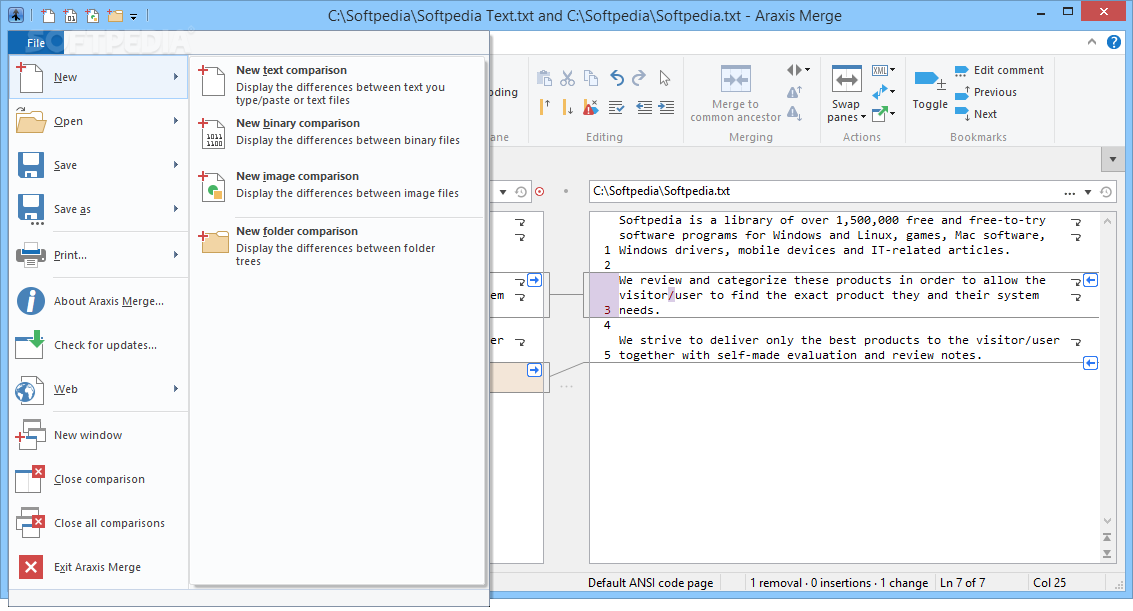The image size is (1133, 611).
Task: Select Open in the File menu
Action: click(x=98, y=121)
